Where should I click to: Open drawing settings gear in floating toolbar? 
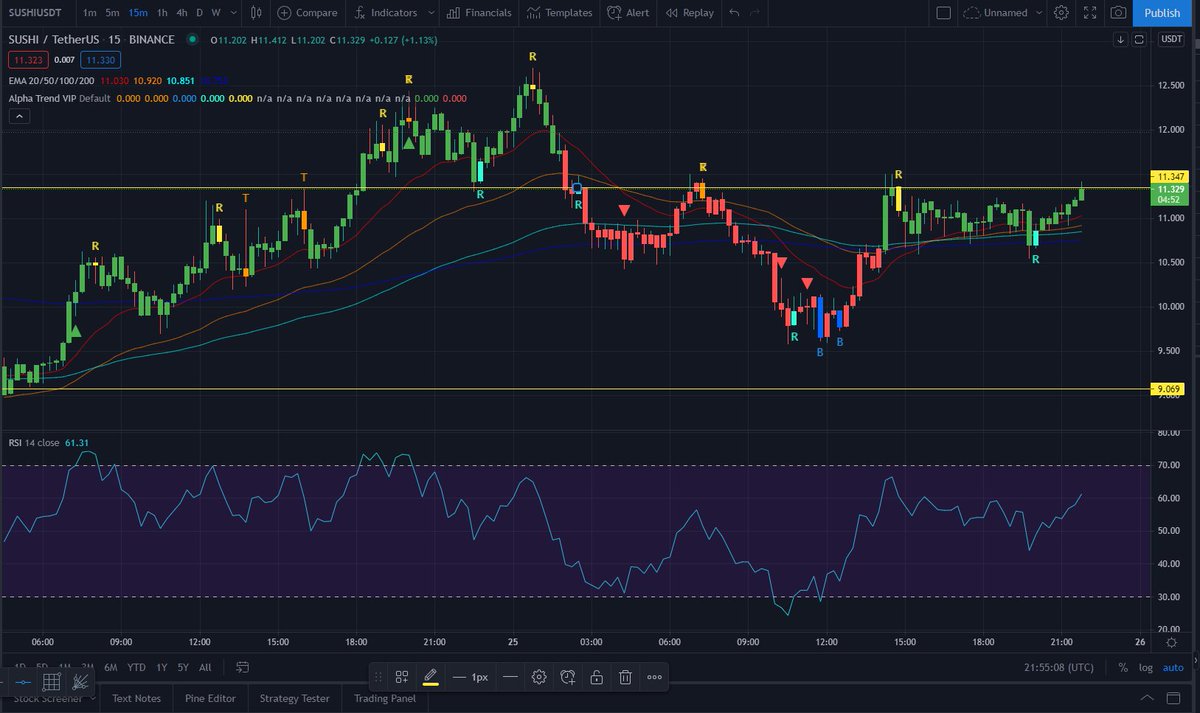tap(539, 677)
